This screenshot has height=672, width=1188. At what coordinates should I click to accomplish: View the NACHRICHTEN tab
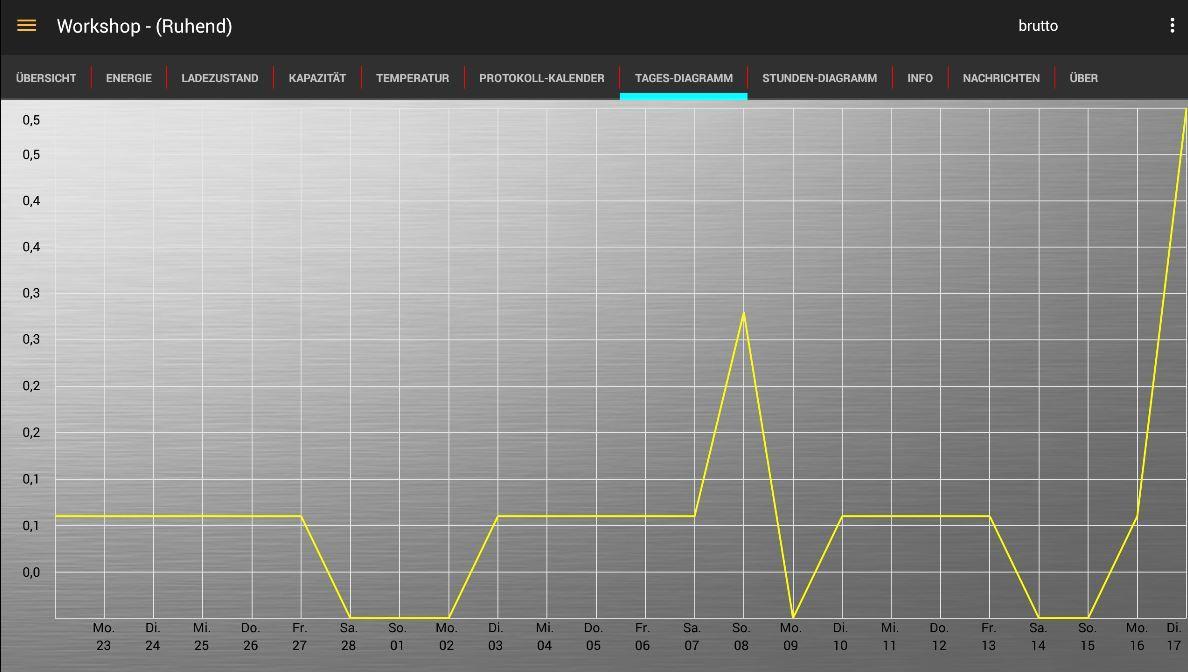click(1001, 78)
